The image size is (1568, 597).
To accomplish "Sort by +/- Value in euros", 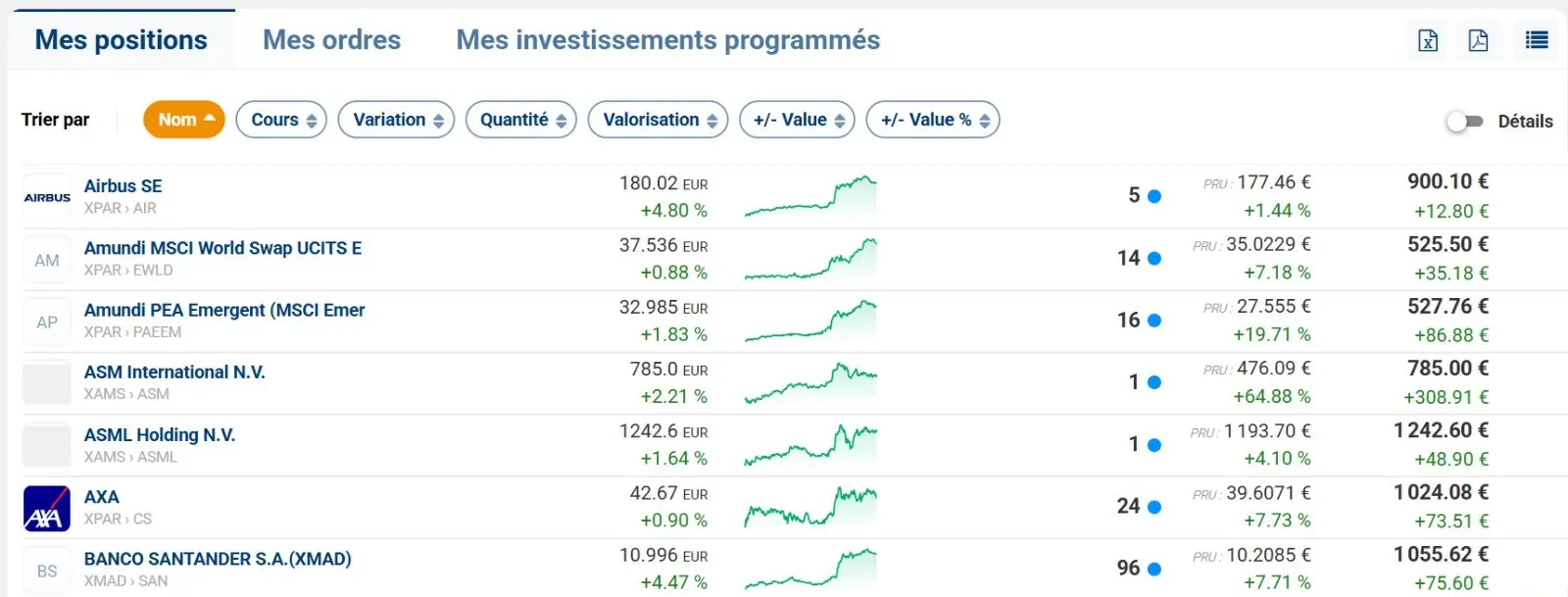I will (798, 120).
